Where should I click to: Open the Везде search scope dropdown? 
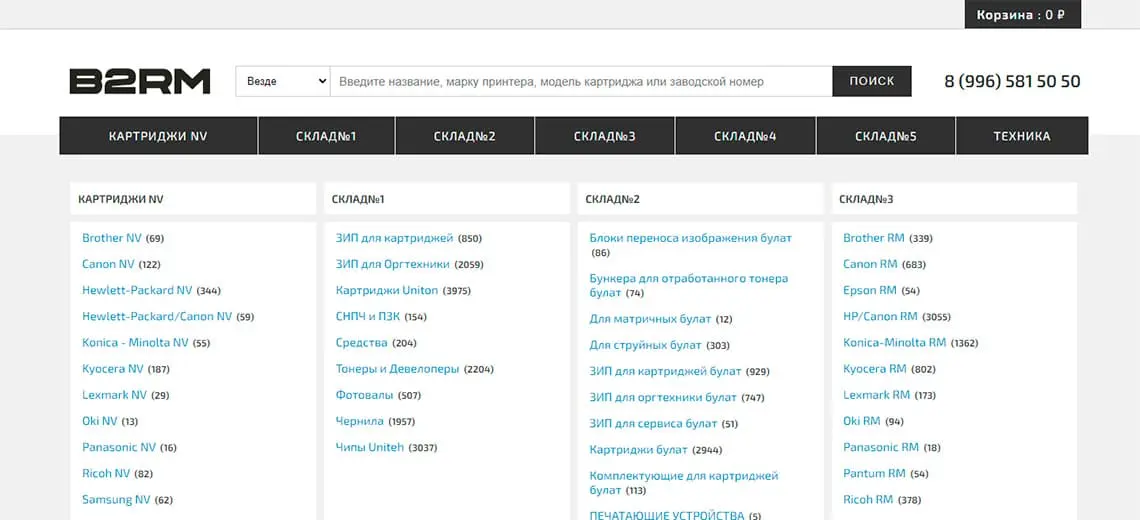[283, 81]
